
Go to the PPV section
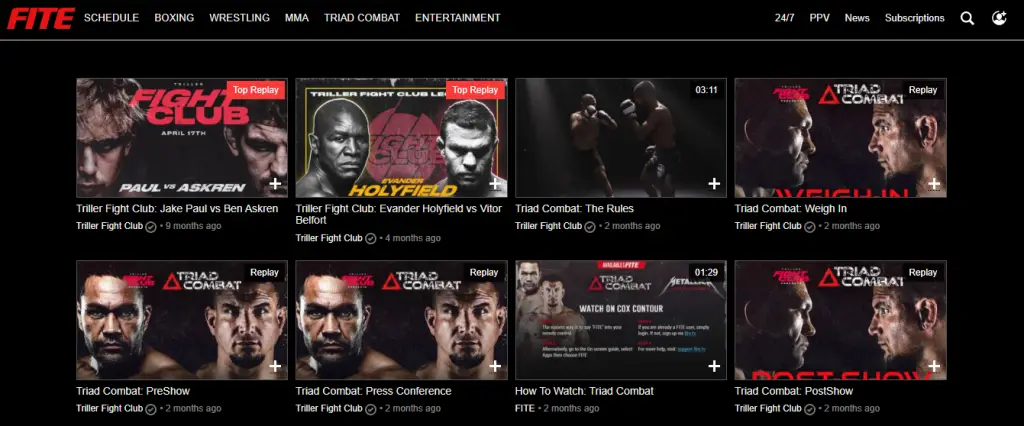820,18
